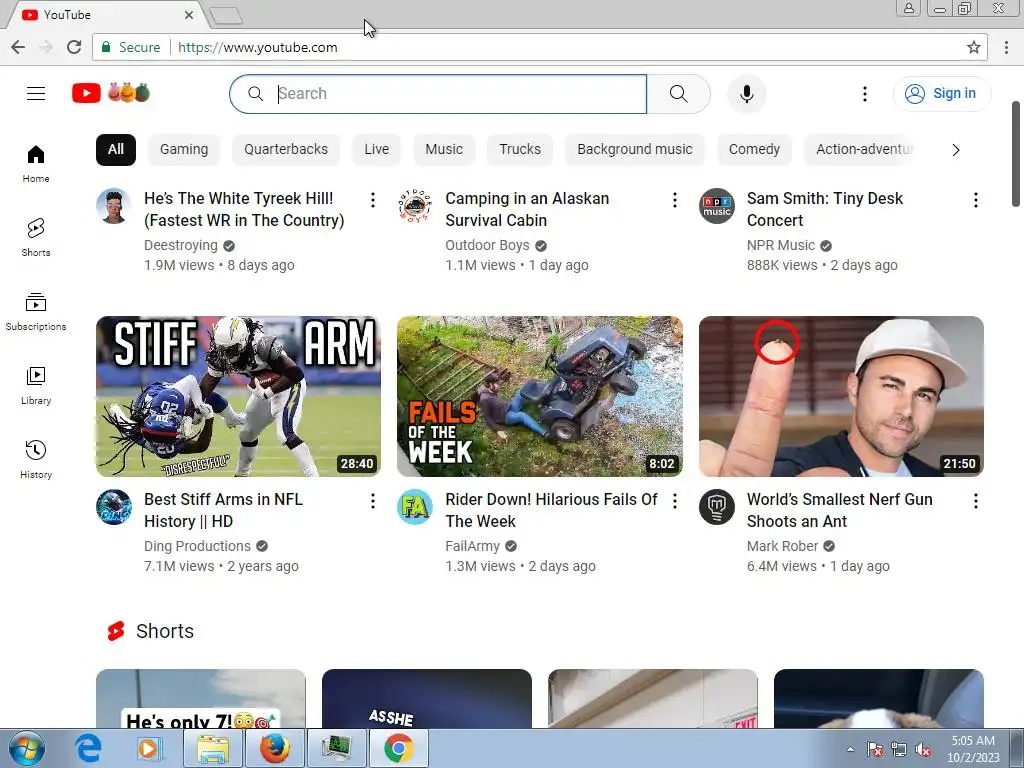Reload the page with refresh icon
Screen dimensions: 1024x768
(74, 47)
